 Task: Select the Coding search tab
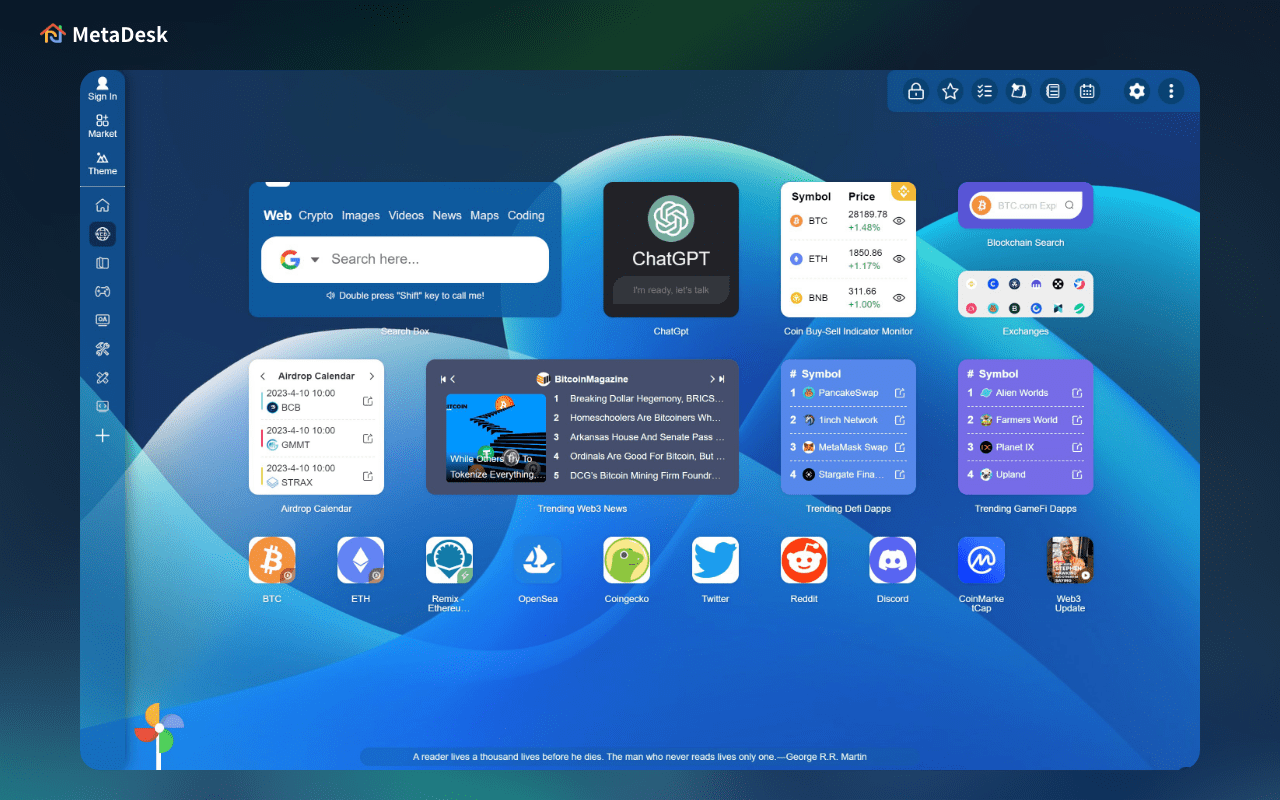point(526,215)
